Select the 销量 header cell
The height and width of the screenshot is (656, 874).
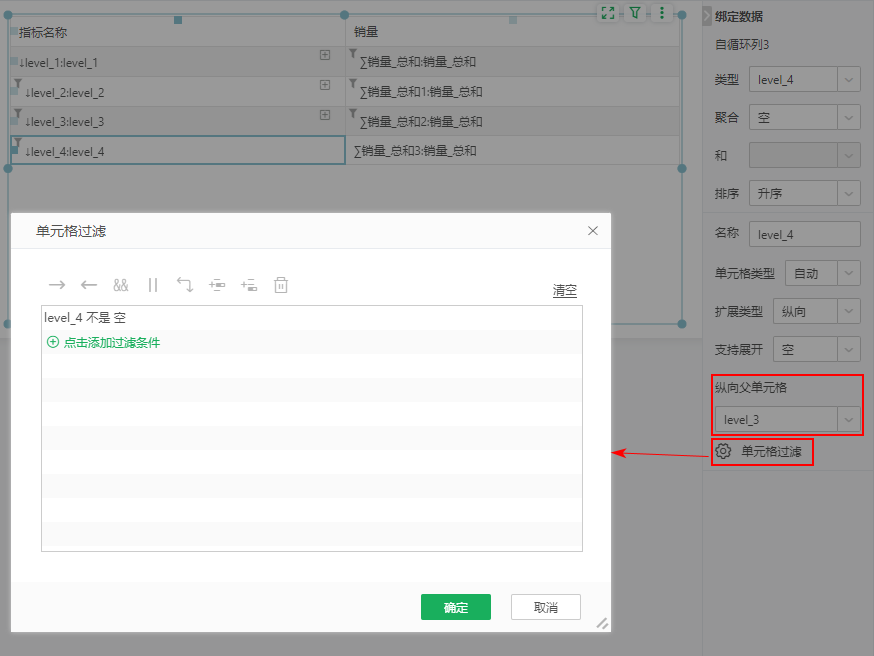(x=513, y=32)
